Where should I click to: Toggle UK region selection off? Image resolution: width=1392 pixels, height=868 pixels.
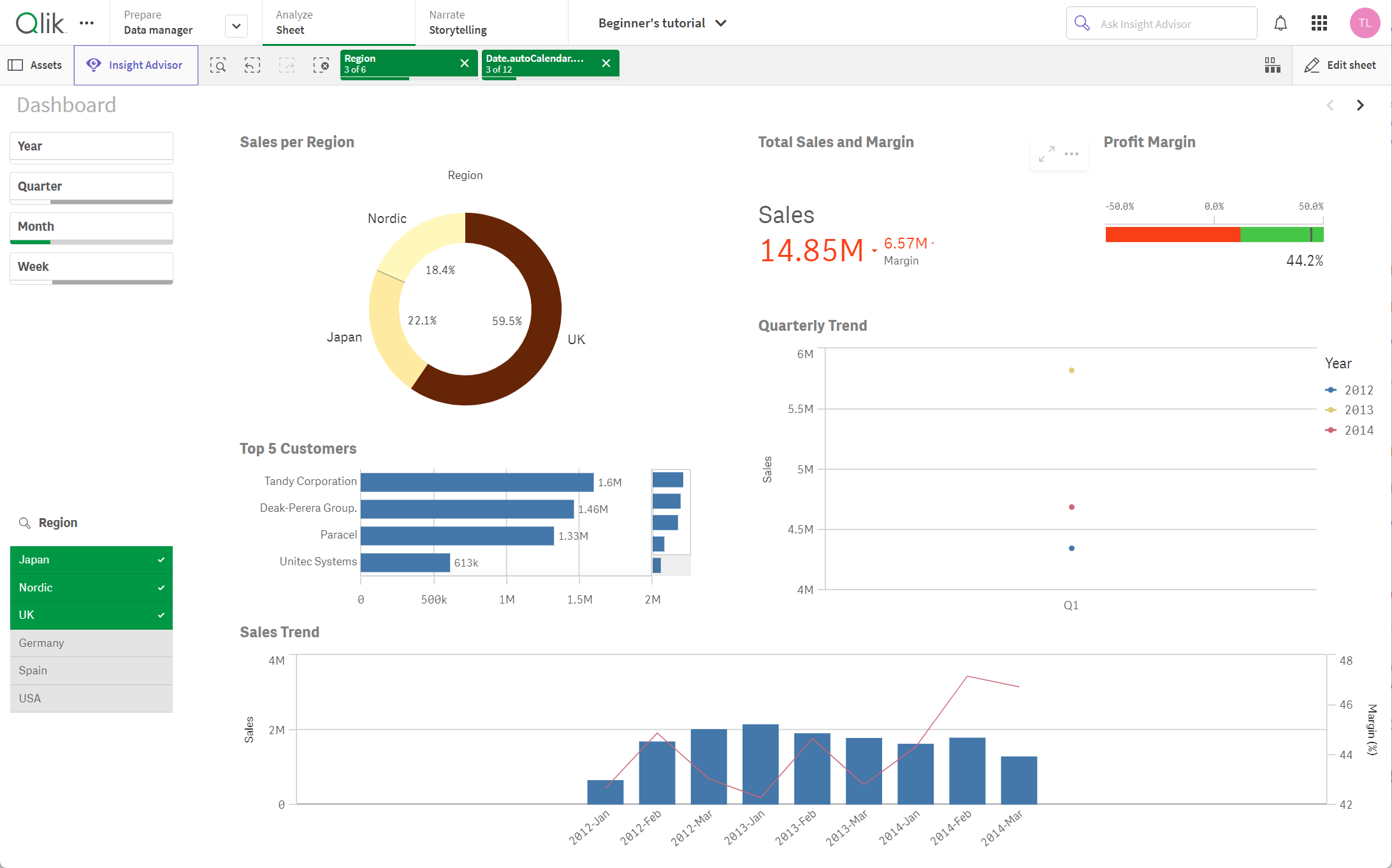tap(91, 615)
